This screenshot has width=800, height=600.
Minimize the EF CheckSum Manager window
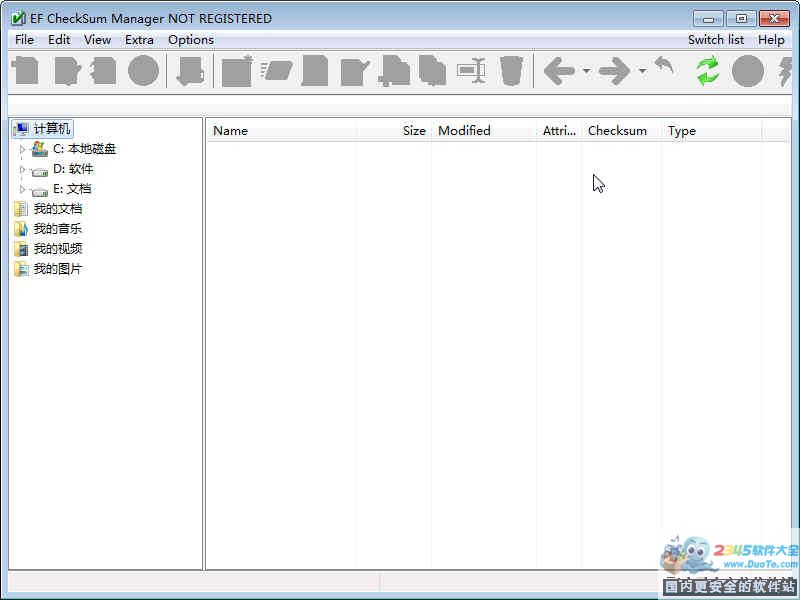click(x=708, y=19)
